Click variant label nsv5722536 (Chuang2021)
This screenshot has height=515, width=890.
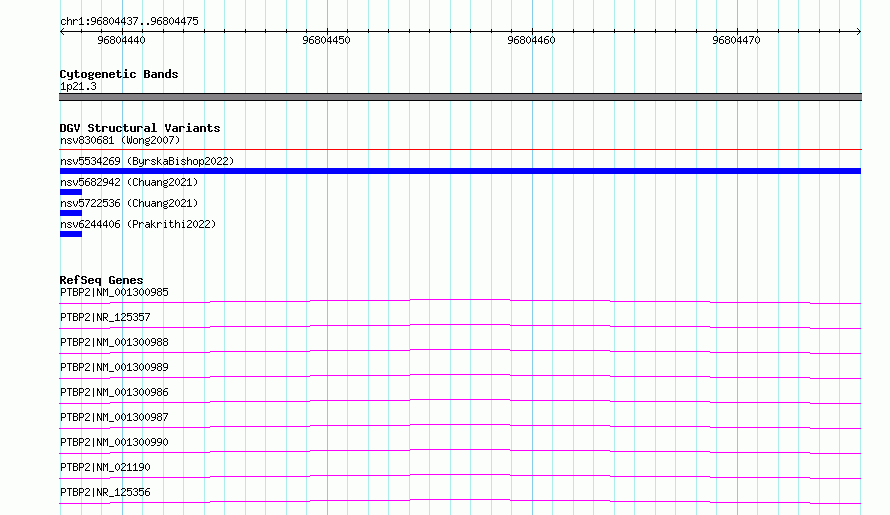click(x=129, y=203)
